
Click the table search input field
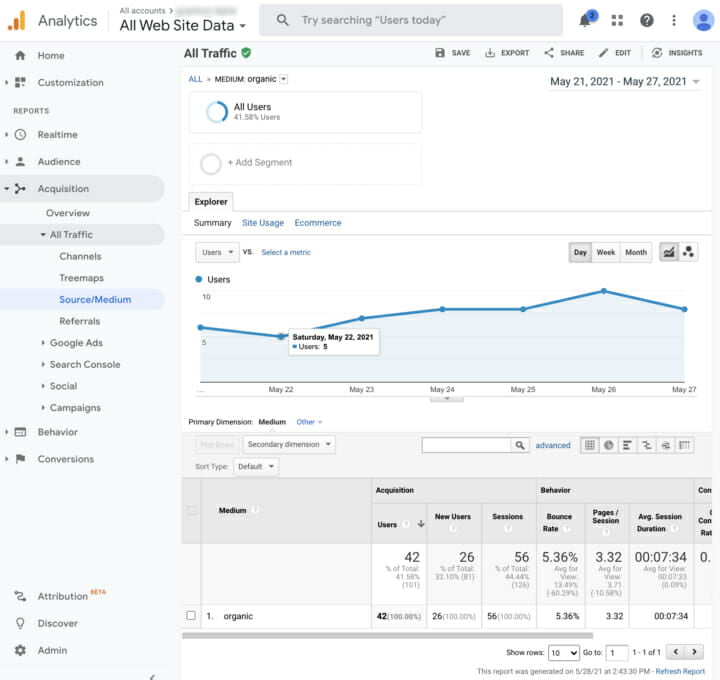[x=466, y=445]
